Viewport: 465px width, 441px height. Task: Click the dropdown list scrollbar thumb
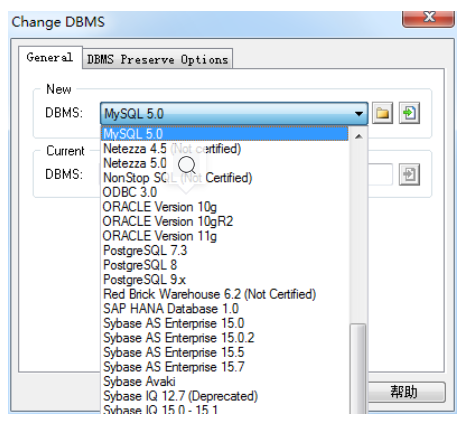coord(359,368)
